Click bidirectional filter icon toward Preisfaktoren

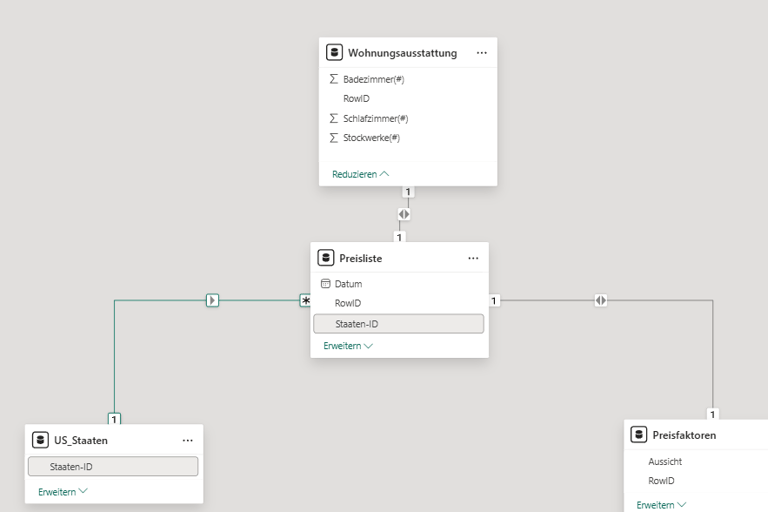tap(600, 300)
